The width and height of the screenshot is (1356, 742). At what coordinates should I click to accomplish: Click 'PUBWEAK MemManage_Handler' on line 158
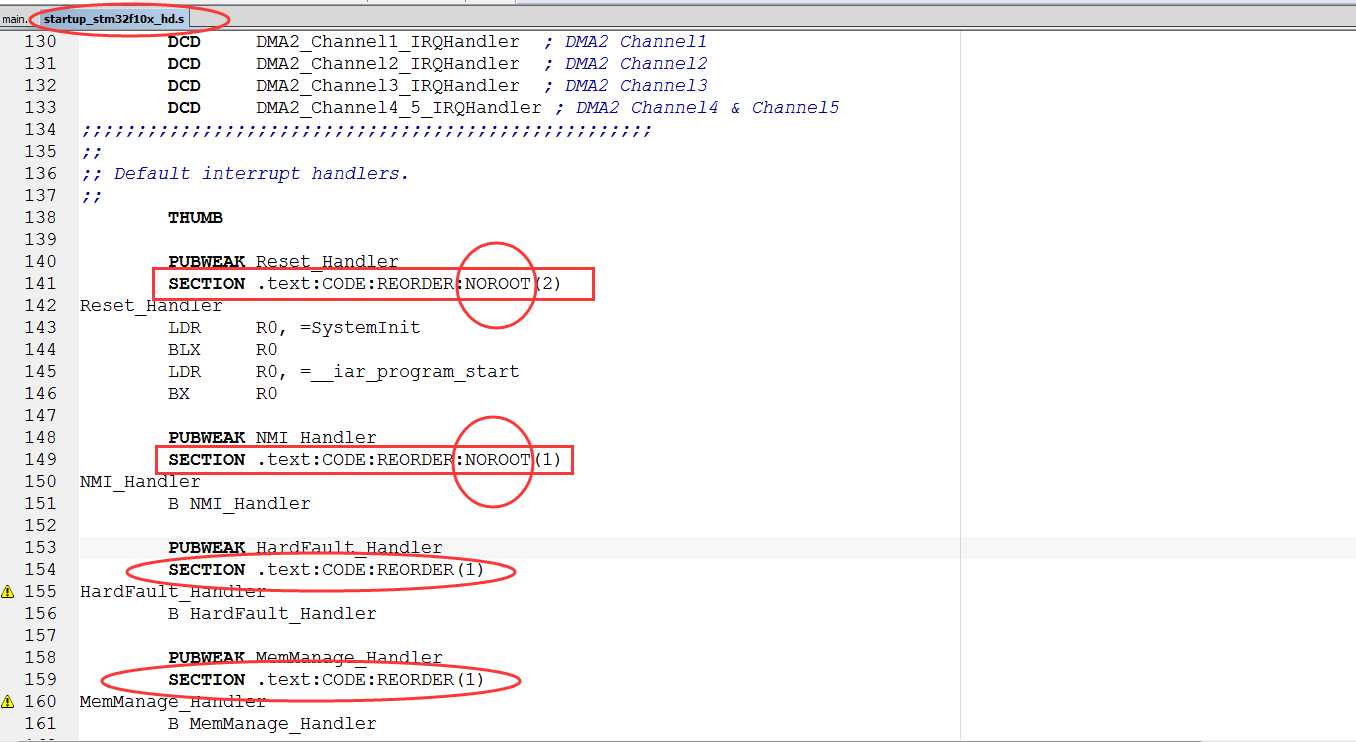click(x=305, y=658)
